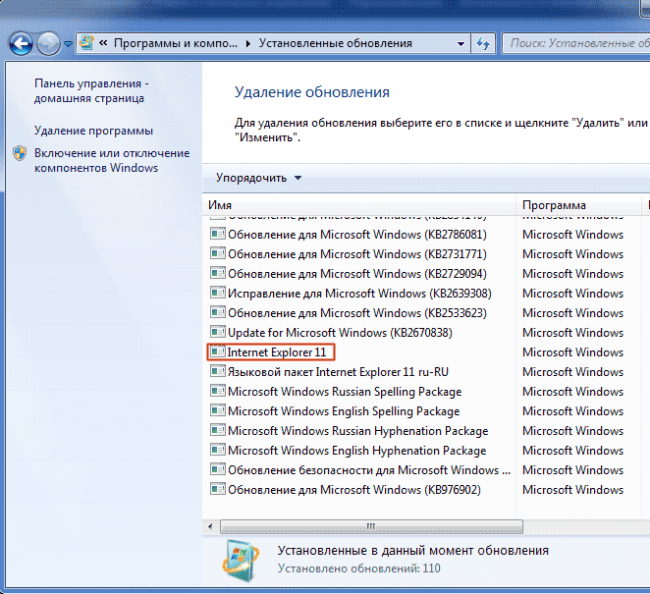The width and height of the screenshot is (650, 594).
Task: Select 'Update for Microsoft Windows (KB2670838)'
Action: pos(331,333)
